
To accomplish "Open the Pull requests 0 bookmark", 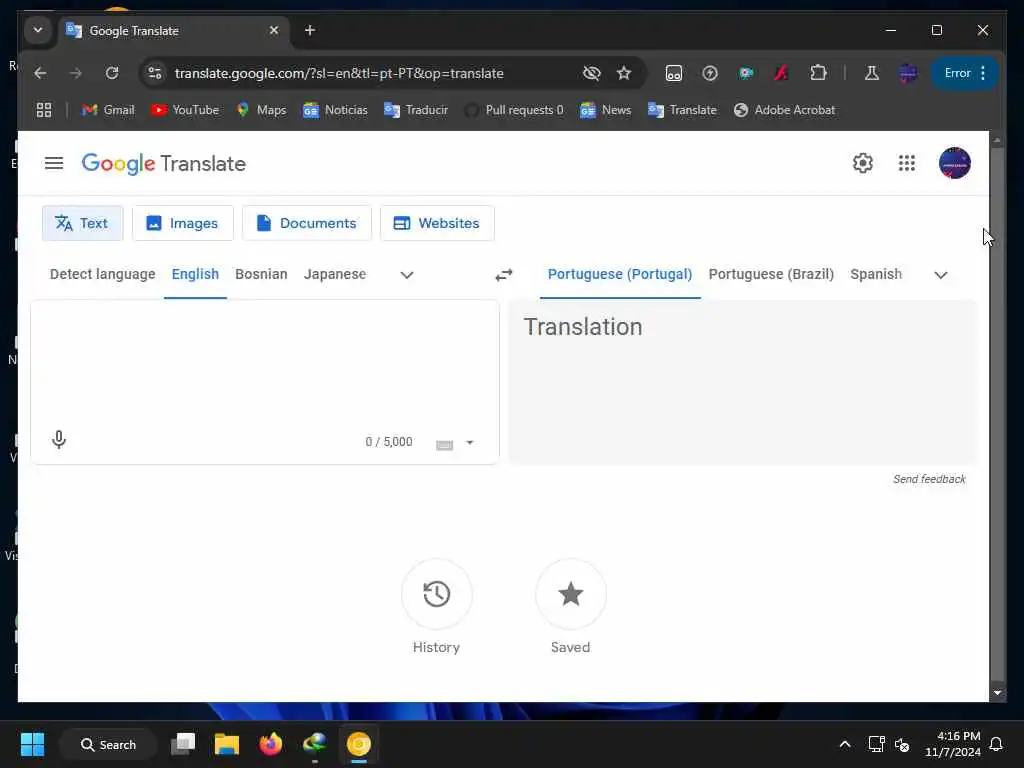I will (514, 110).
